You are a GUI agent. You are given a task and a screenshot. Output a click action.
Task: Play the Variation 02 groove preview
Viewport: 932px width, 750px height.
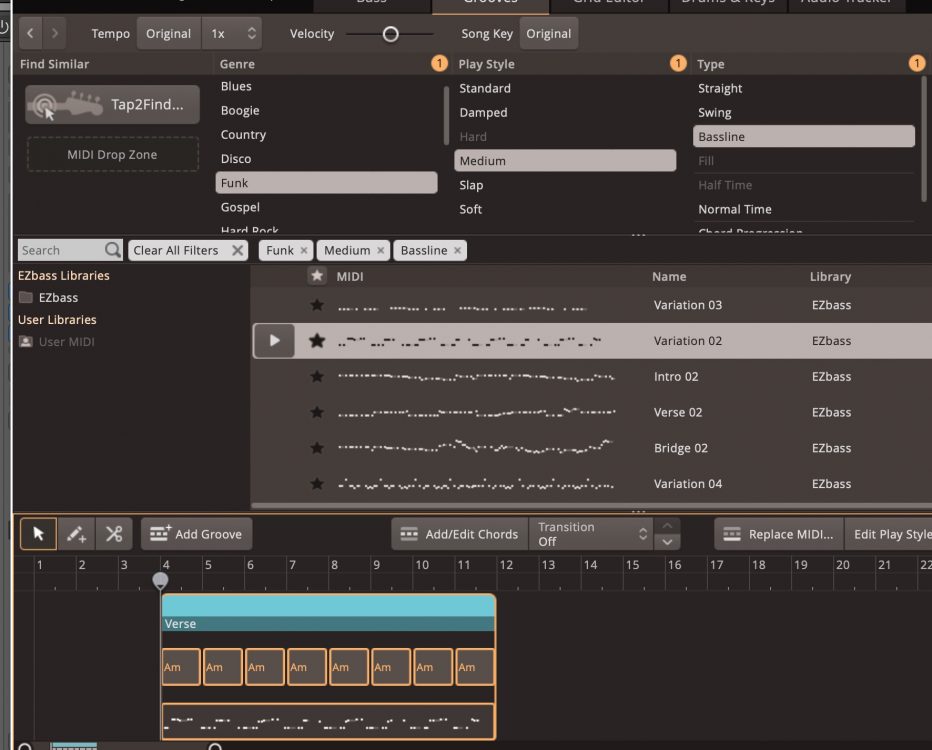[274, 341]
